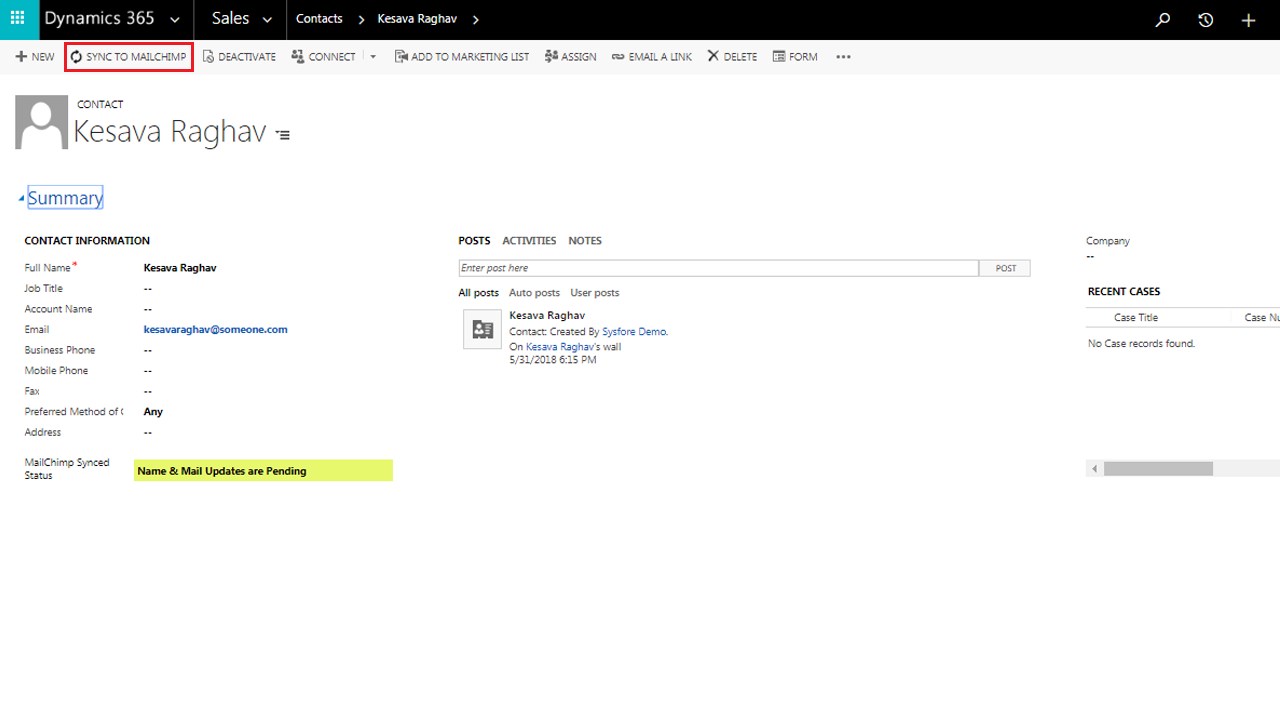Click the Account Name field
The width and height of the screenshot is (1280, 720).
pos(148,309)
